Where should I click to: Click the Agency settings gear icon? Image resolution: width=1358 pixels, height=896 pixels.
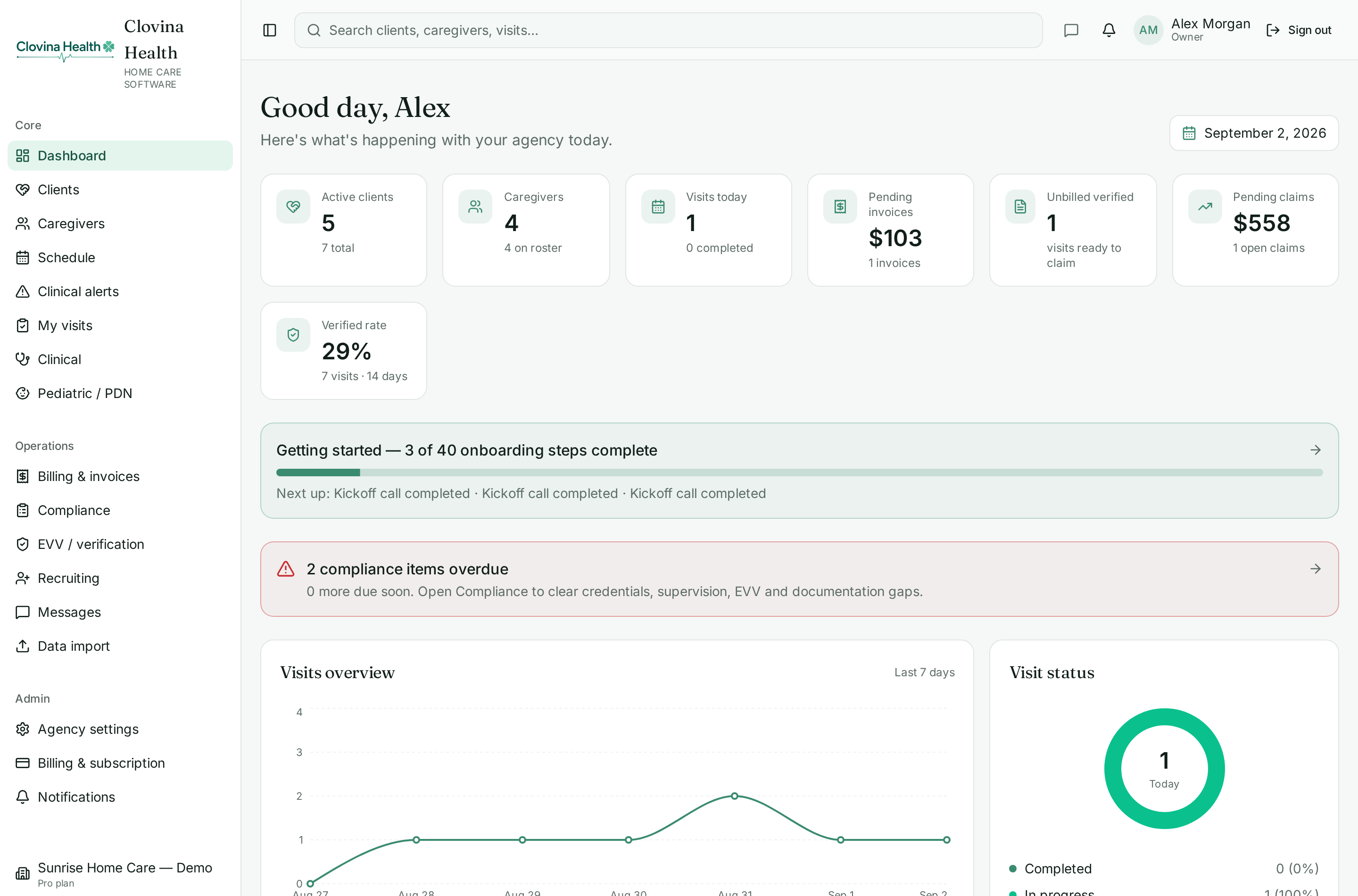22,729
